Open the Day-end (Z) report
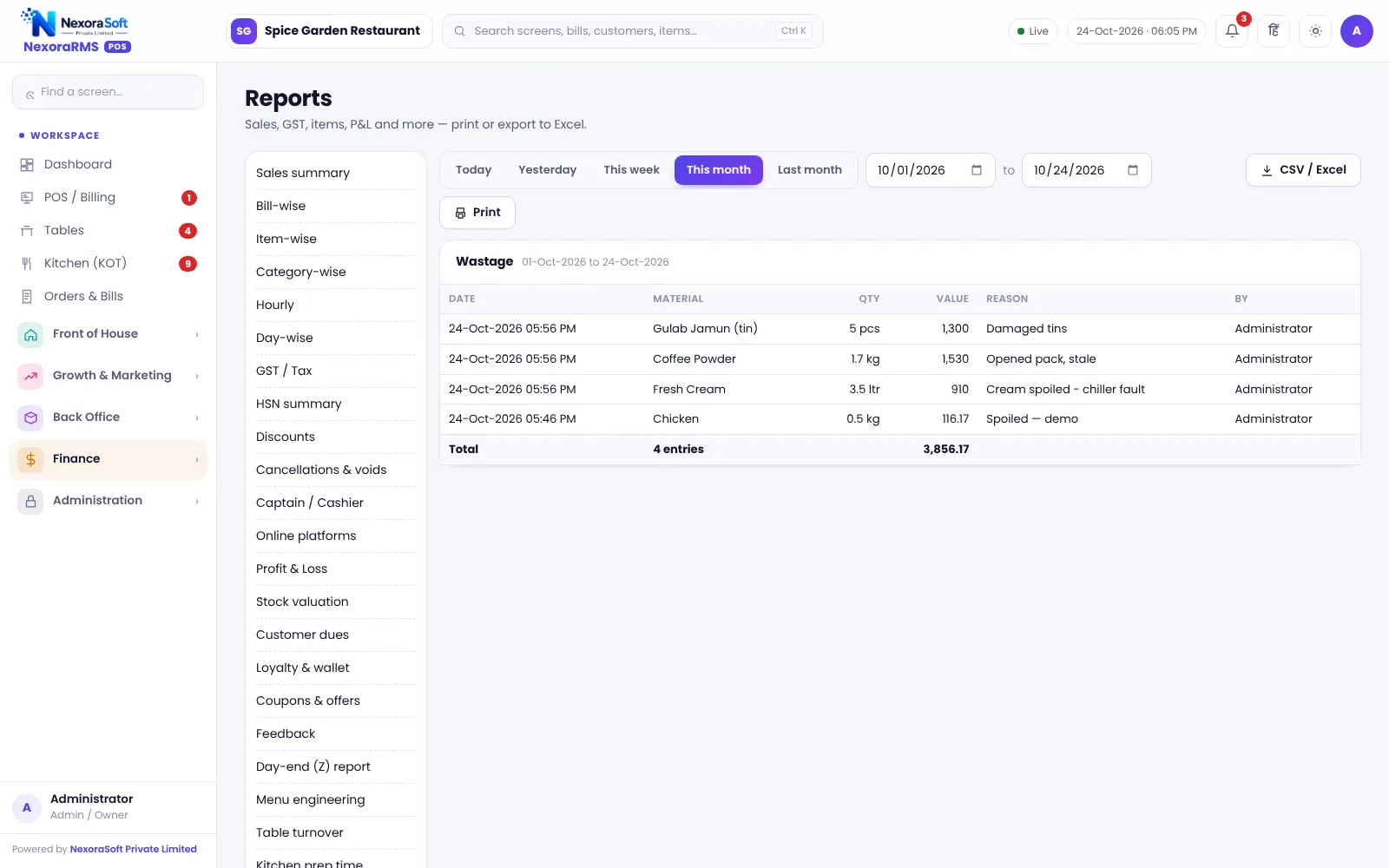The image size is (1389, 868). coord(335,767)
